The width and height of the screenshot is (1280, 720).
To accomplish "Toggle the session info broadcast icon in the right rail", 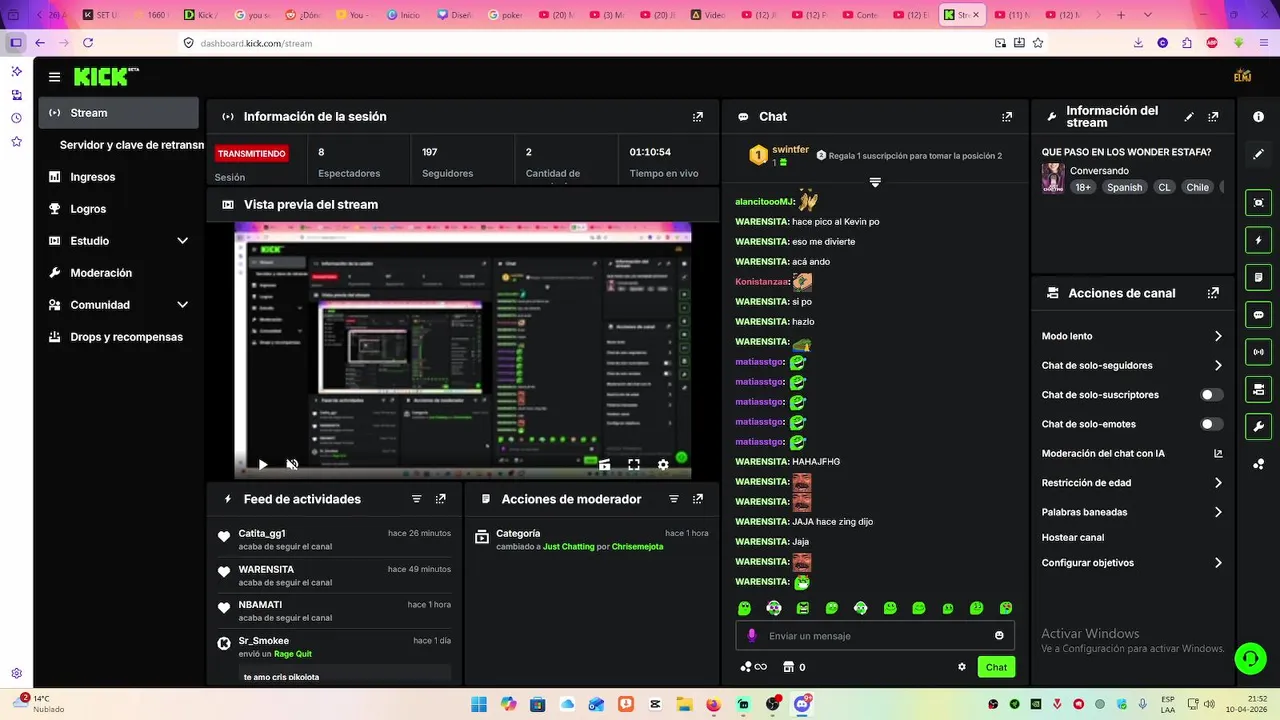I will click(1258, 352).
